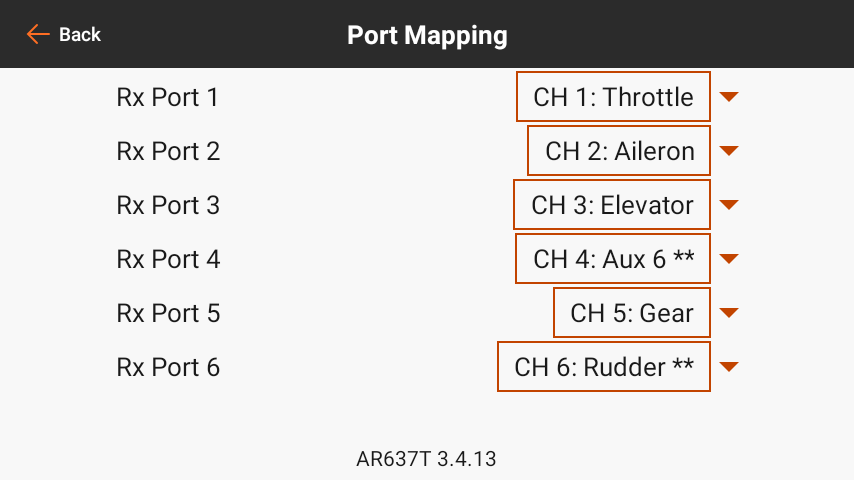Open the CH 6: Rudder dropdown
Image resolution: width=854 pixels, height=480 pixels.
coord(603,367)
